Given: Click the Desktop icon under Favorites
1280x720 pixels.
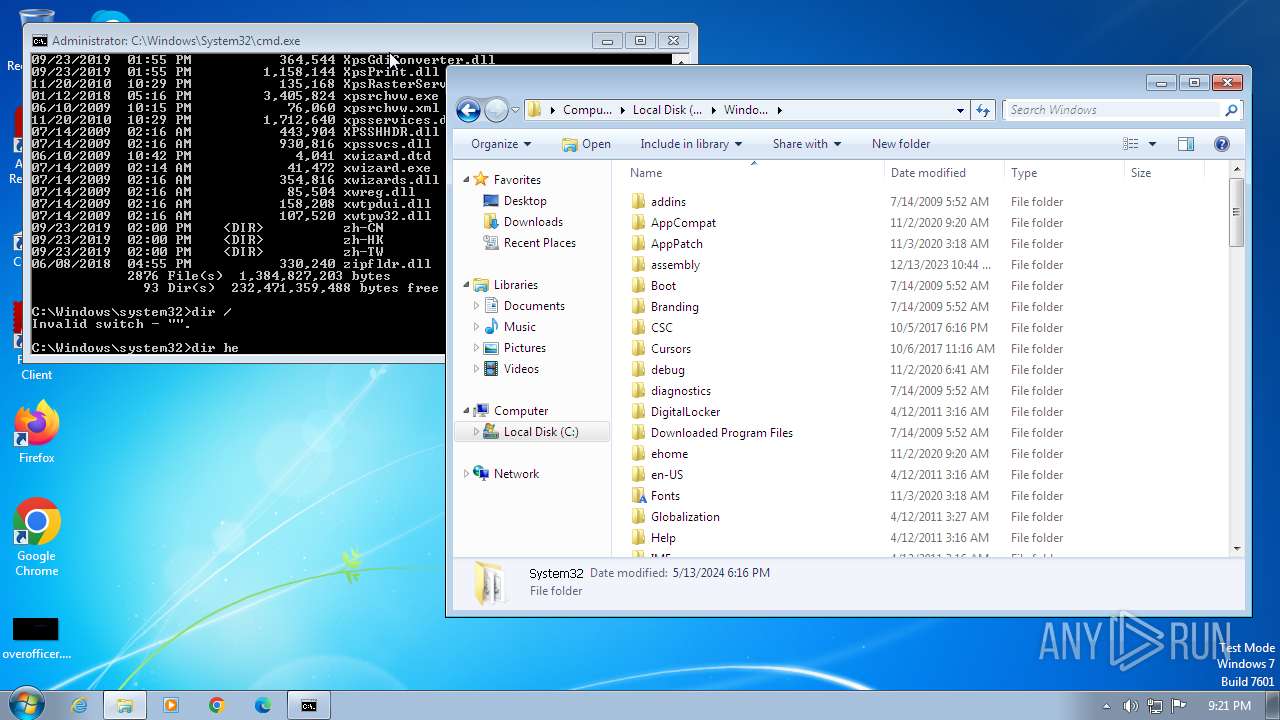Looking at the screenshot, I should (x=491, y=201).
